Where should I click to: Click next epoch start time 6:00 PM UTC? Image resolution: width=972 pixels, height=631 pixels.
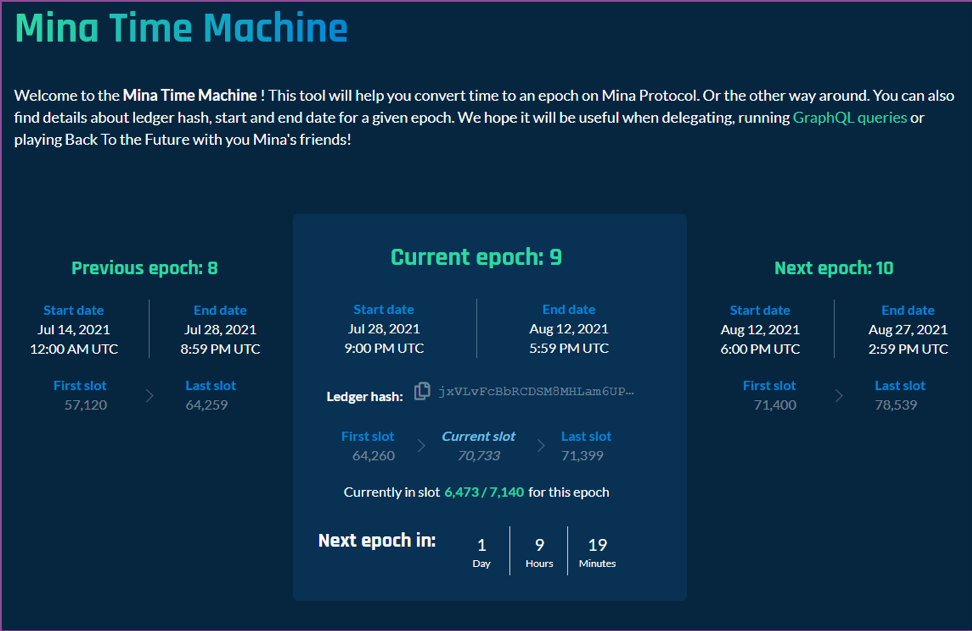[760, 349]
